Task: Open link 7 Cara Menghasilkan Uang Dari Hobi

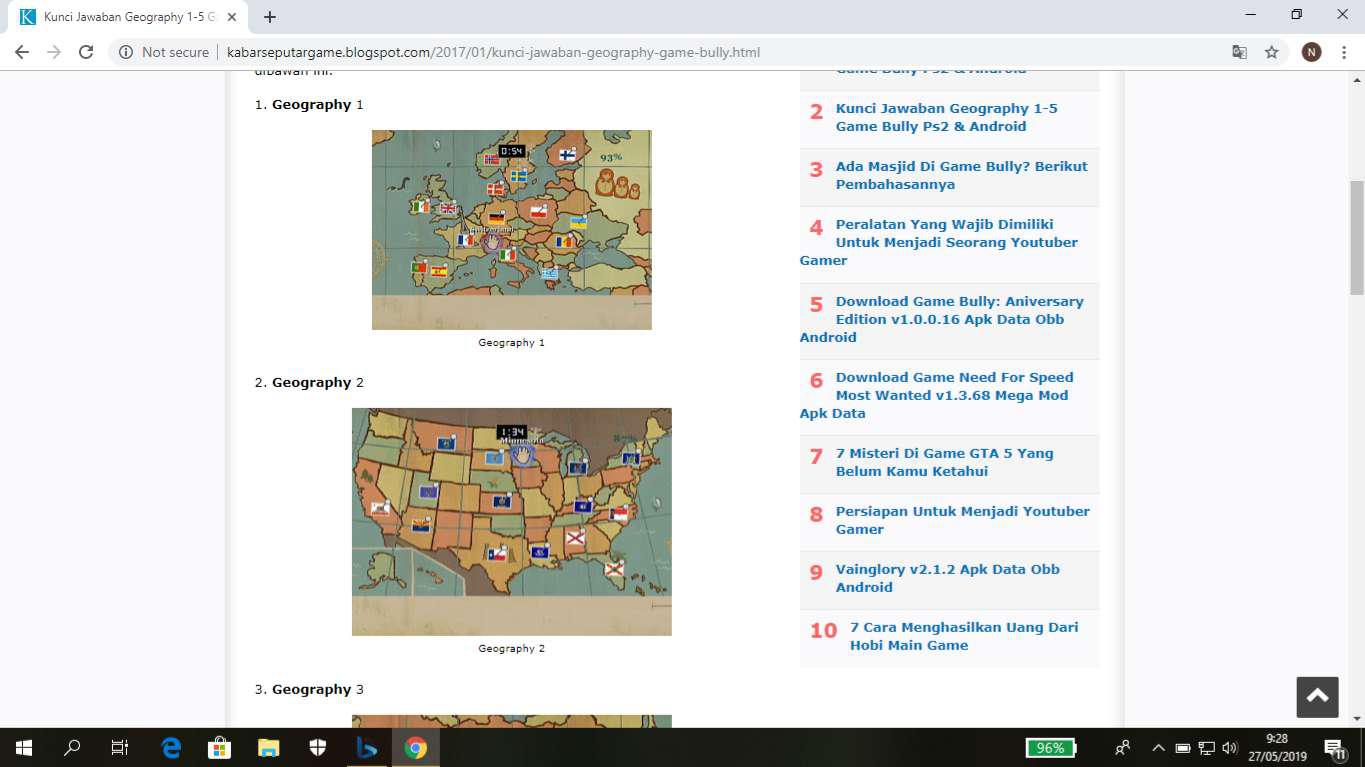Action: pyautogui.click(x=964, y=636)
